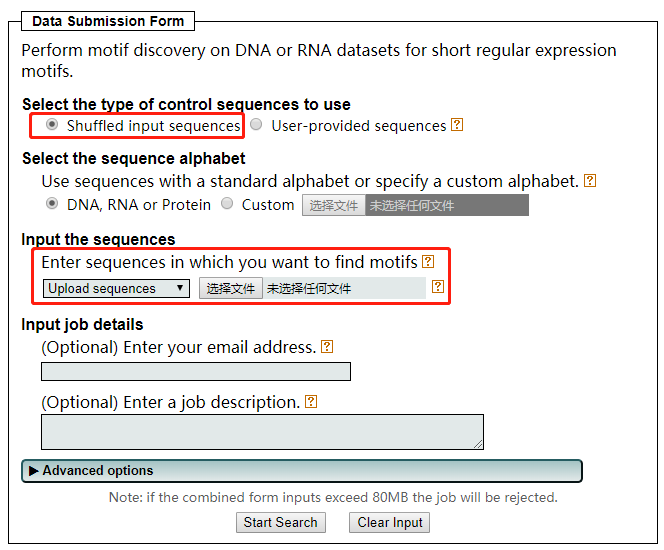Click help icon next to find motifs text
This screenshot has width=664, height=550.
(x=428, y=261)
